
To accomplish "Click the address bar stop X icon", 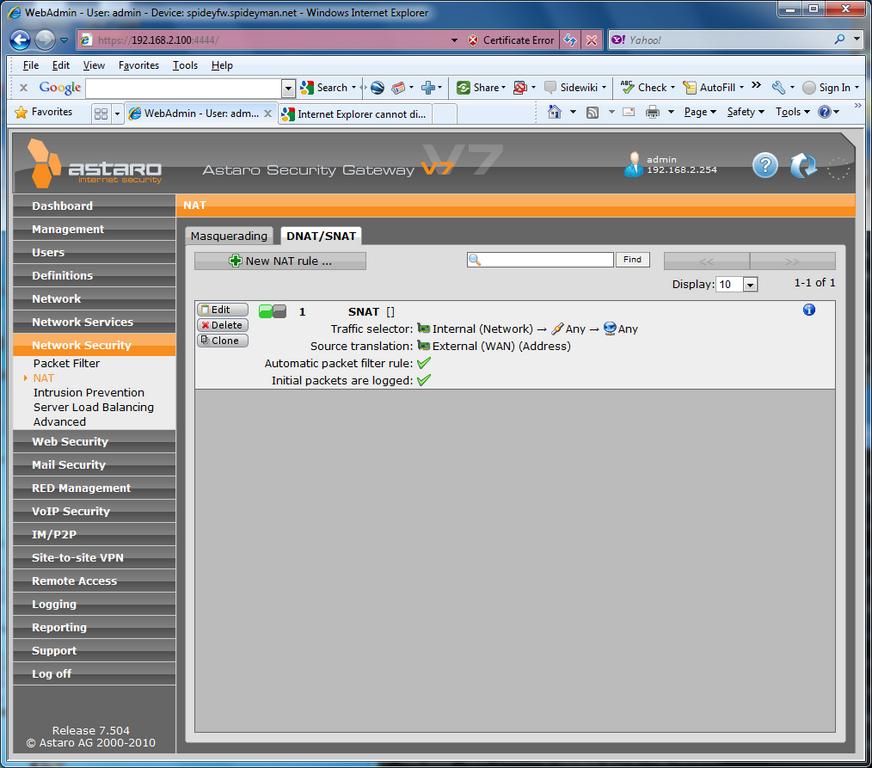I will (592, 40).
